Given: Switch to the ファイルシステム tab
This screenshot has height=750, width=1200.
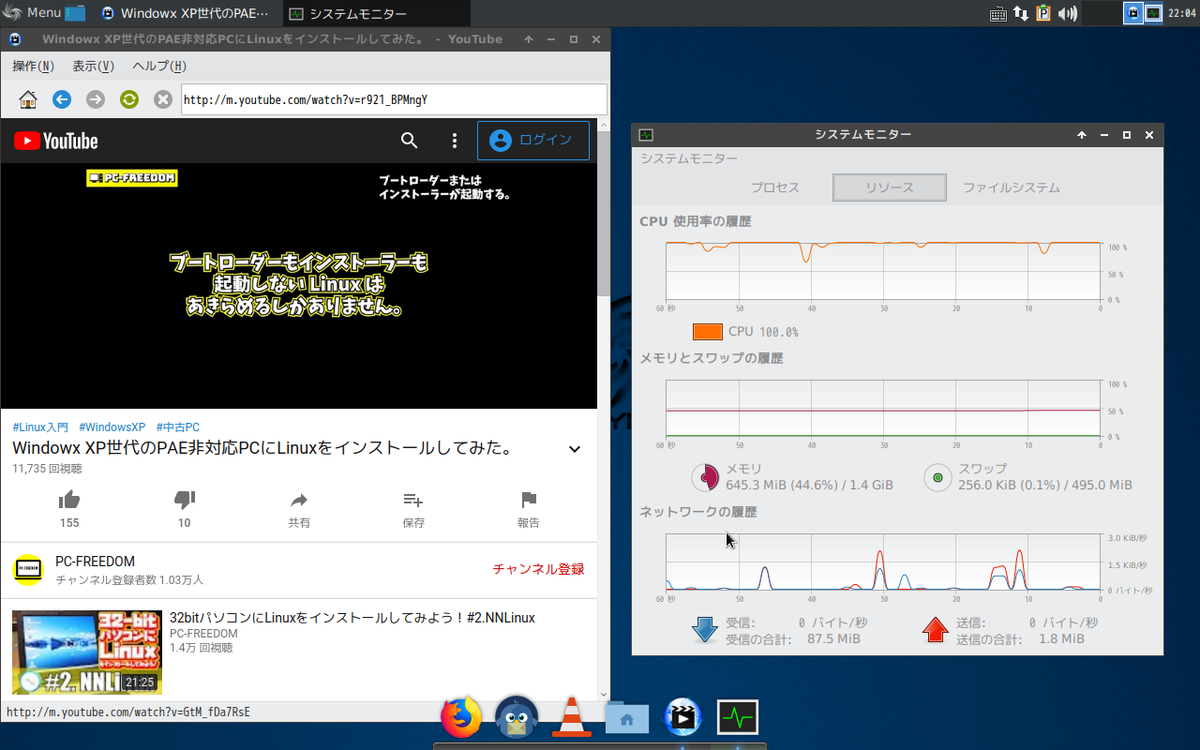Looking at the screenshot, I should coord(1011,187).
